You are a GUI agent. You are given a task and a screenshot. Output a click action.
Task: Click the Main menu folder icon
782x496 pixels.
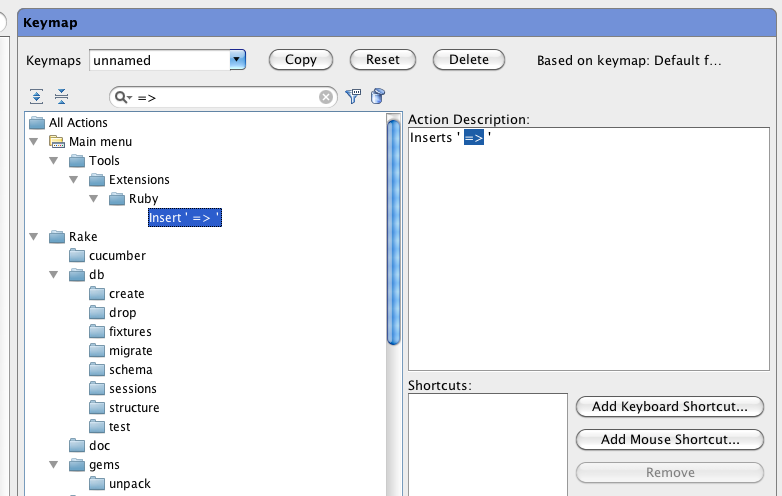57,142
